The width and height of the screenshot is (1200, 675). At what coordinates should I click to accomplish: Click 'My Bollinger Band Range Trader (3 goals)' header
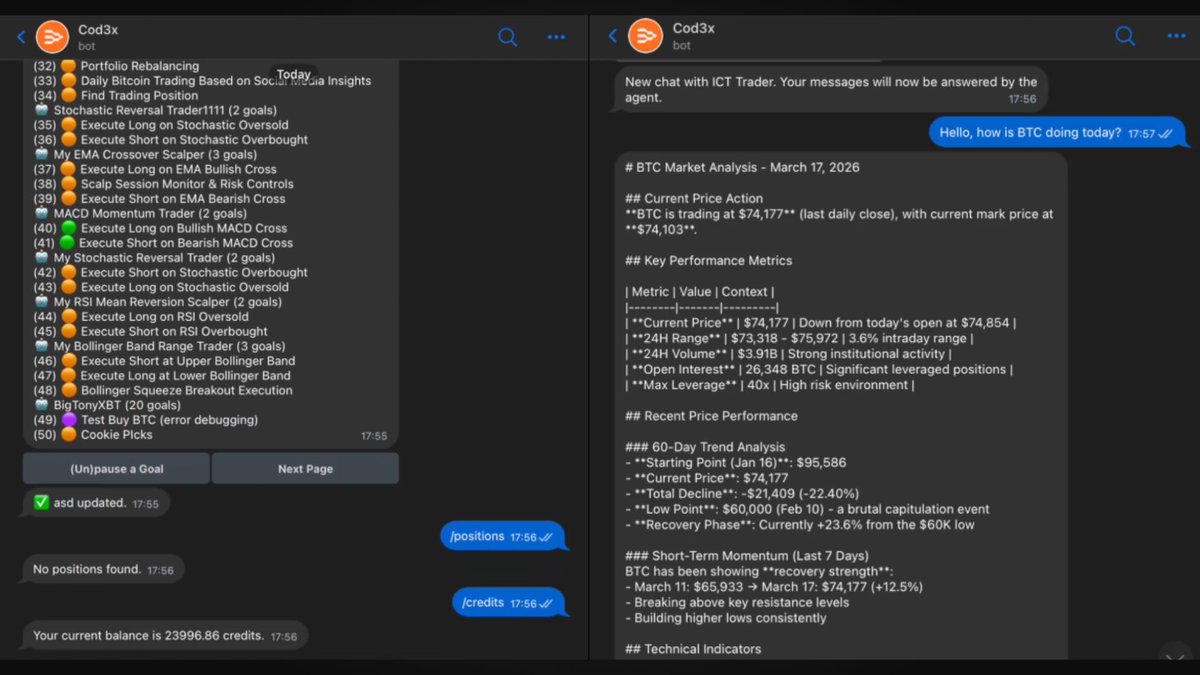click(x=160, y=346)
